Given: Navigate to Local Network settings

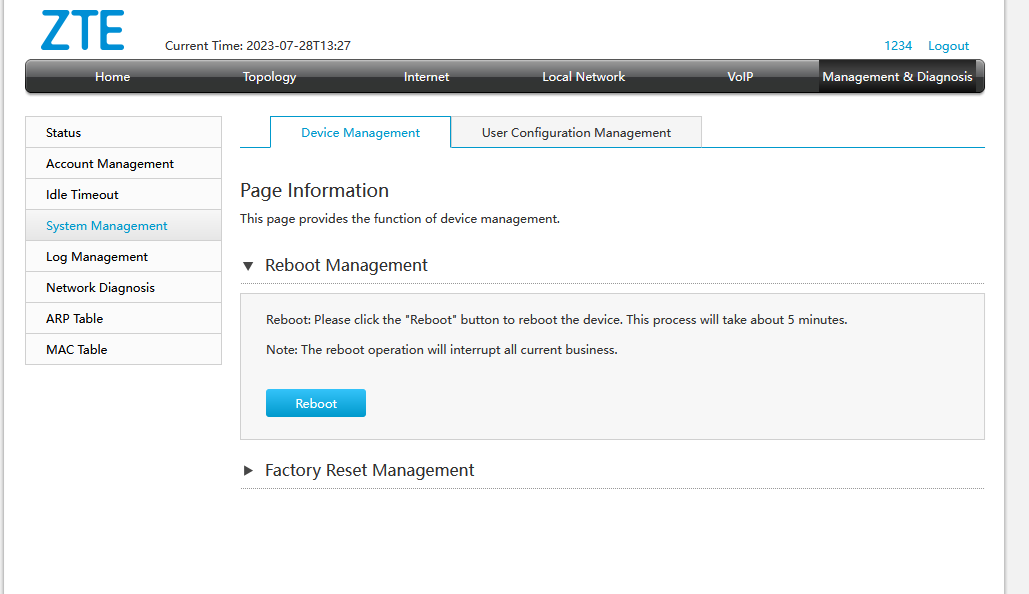Looking at the screenshot, I should point(583,77).
